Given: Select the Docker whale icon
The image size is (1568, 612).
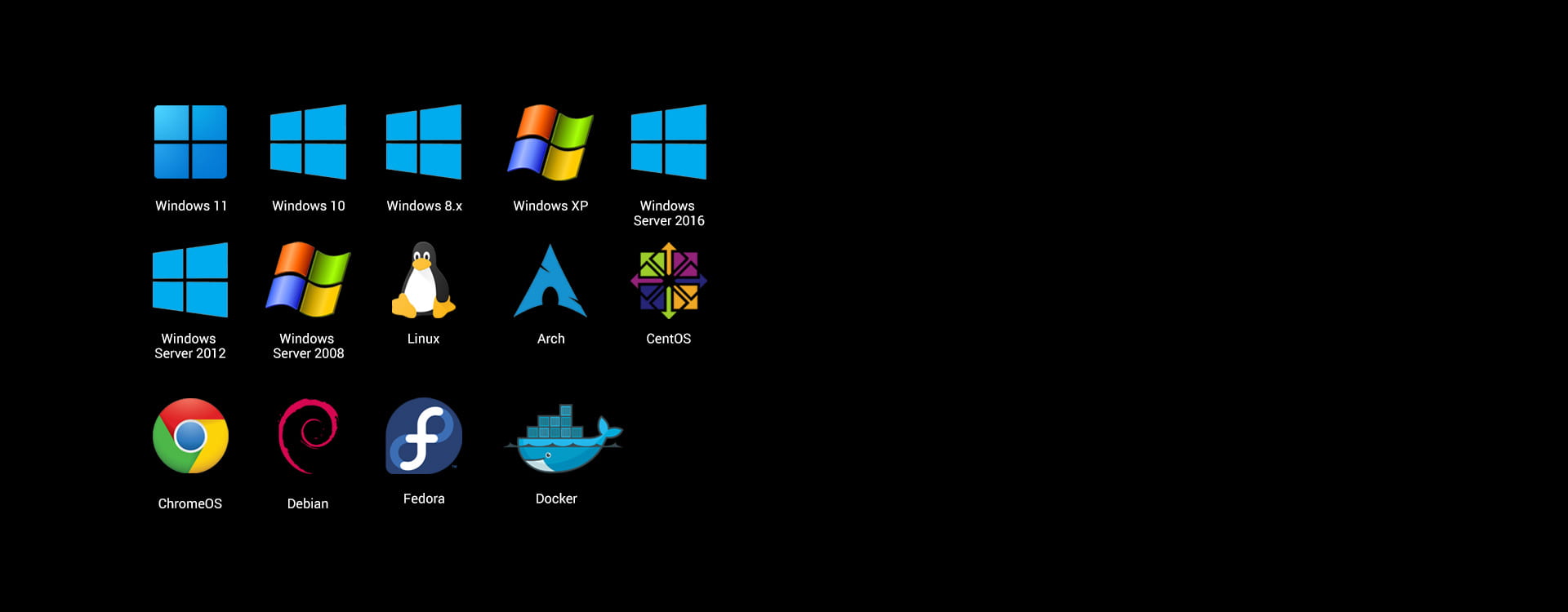Looking at the screenshot, I should (562, 439).
